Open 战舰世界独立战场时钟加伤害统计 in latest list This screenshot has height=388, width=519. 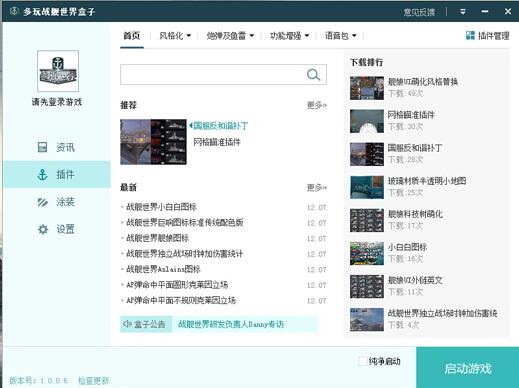(184, 254)
